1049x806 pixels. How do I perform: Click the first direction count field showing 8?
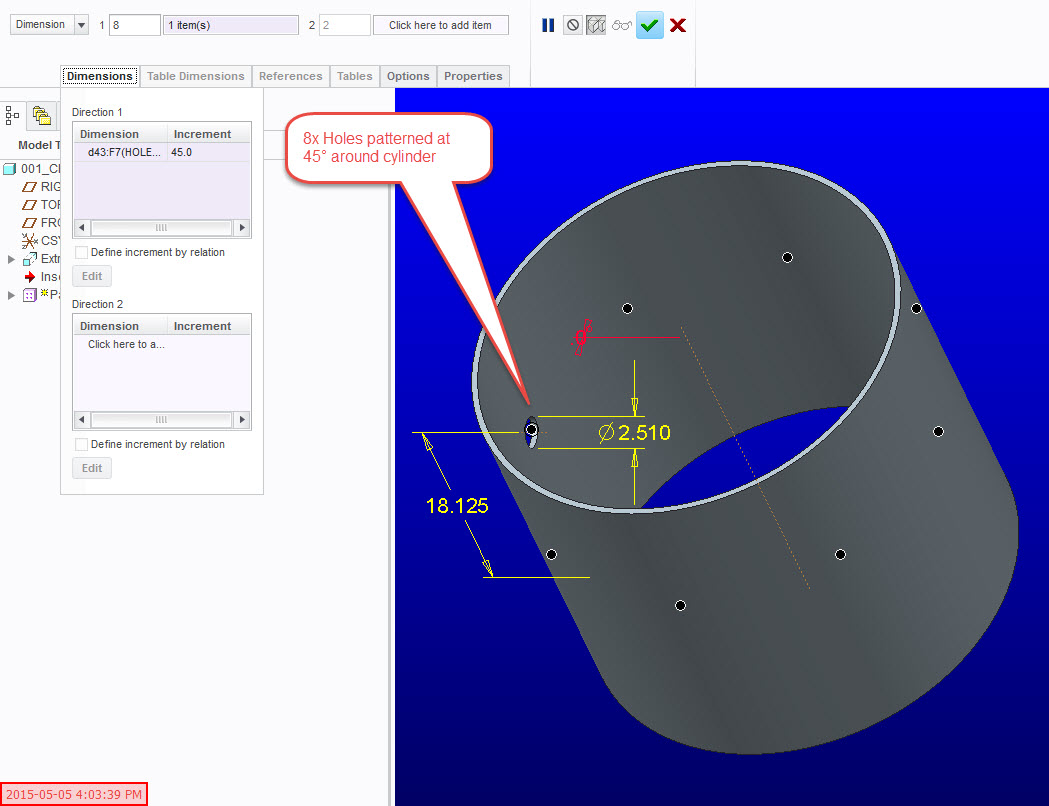134,25
